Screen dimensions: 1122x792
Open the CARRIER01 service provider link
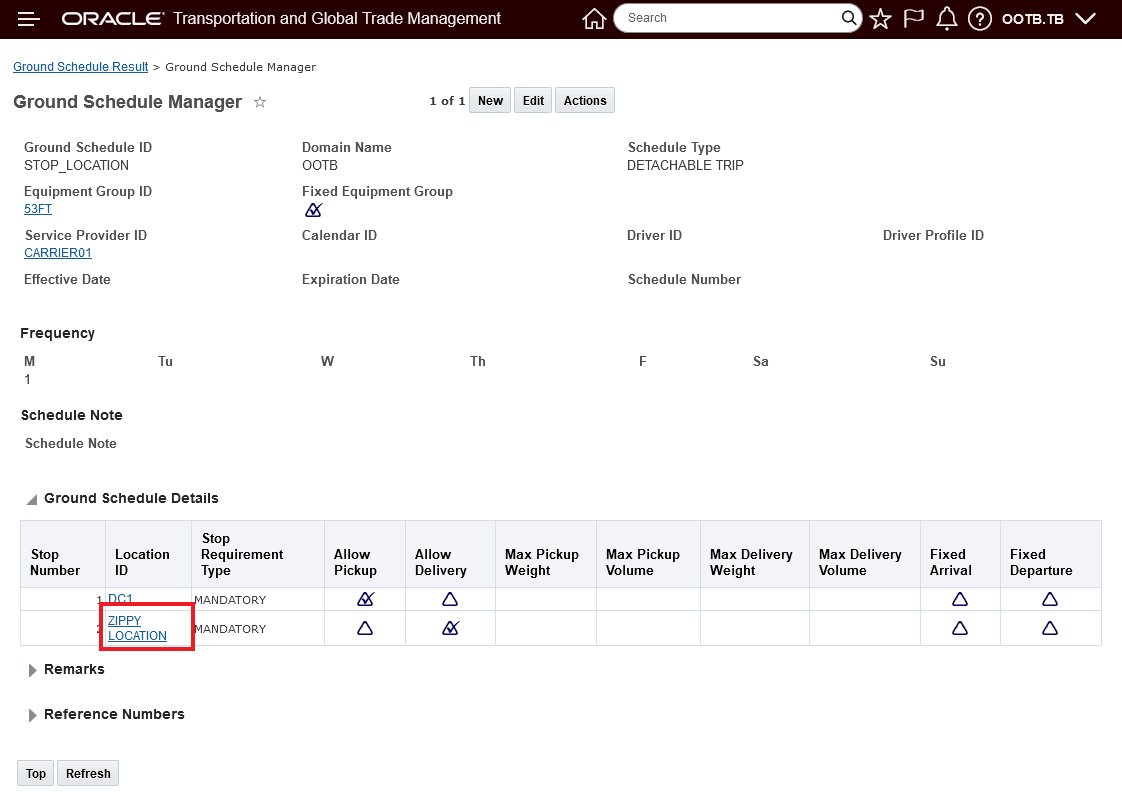[58, 253]
